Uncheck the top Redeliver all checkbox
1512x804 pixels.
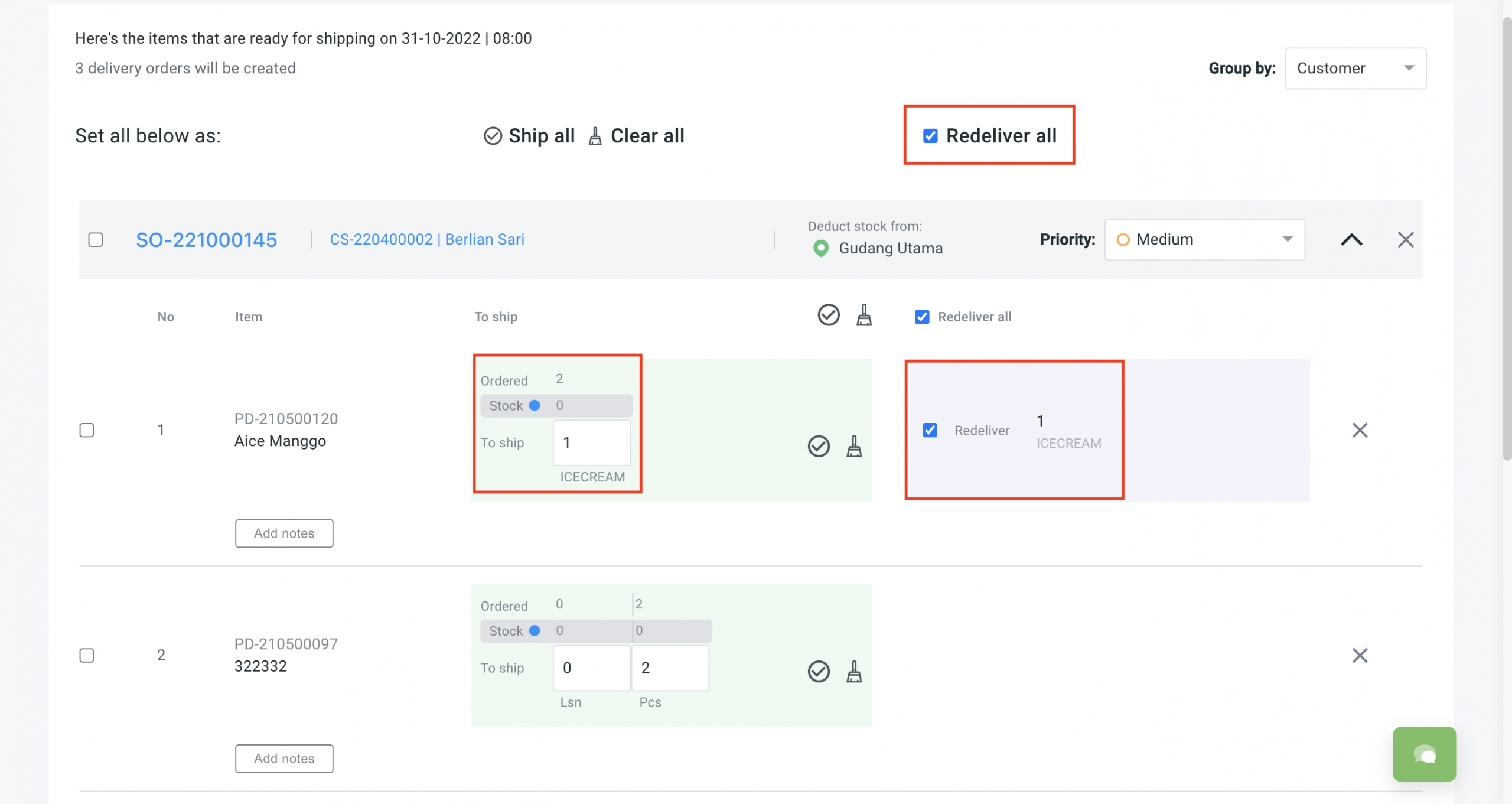pos(930,136)
